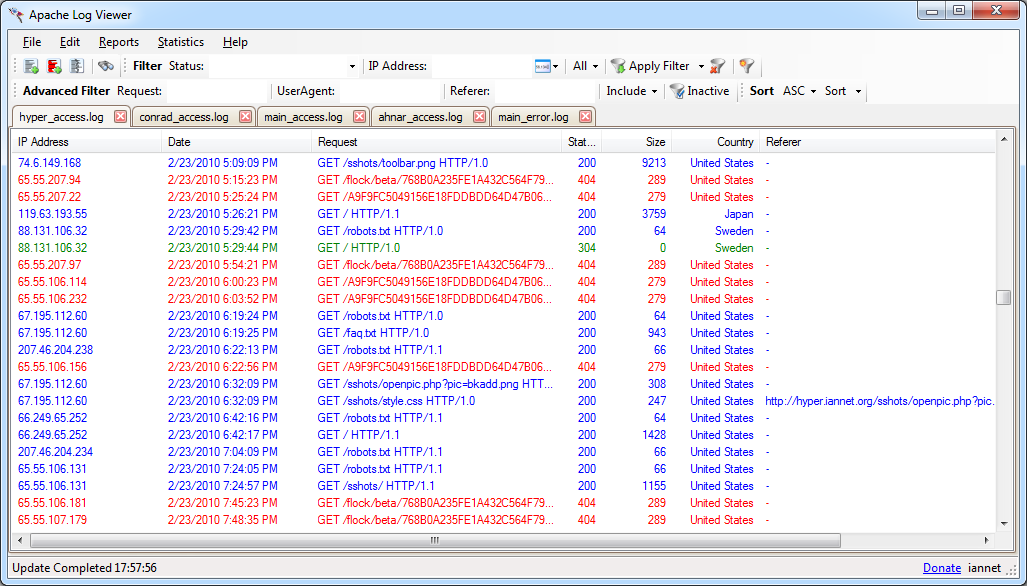Image resolution: width=1027 pixels, height=586 pixels.
Task: Open a new log file
Action: pos(30,66)
